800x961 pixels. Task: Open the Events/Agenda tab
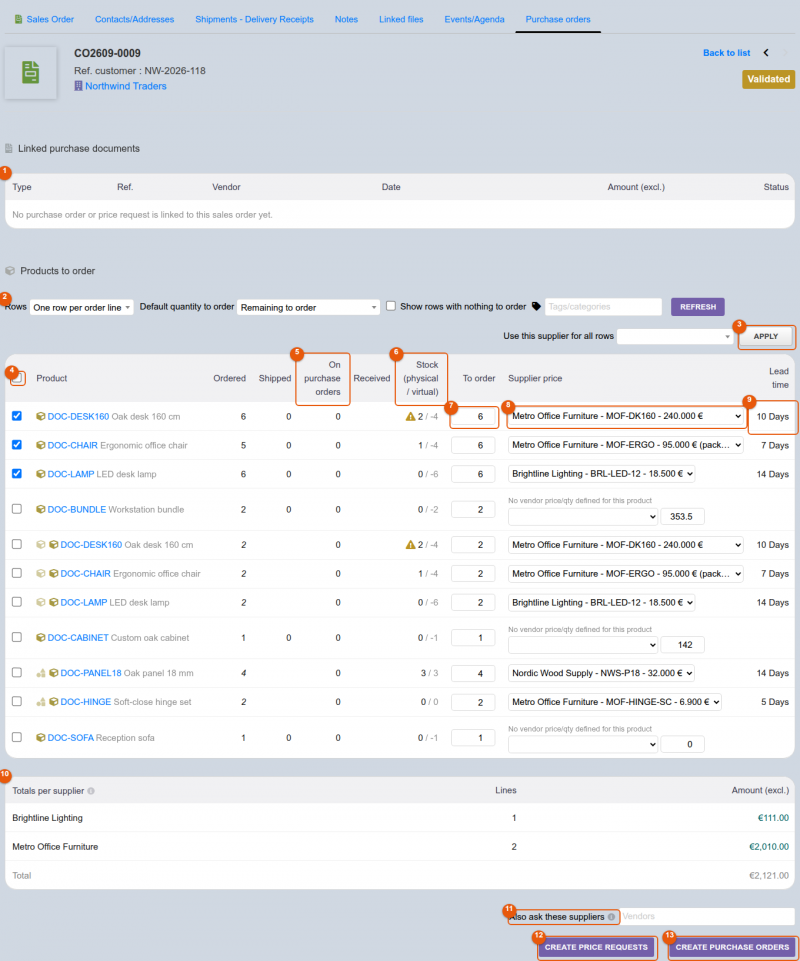[474, 20]
